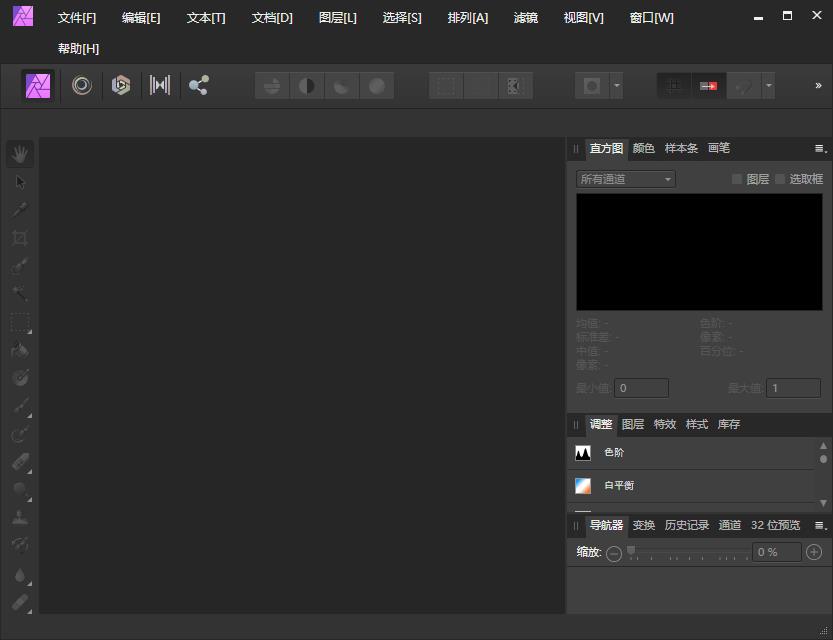Select the Crop tool
833x640 pixels.
click(x=20, y=237)
